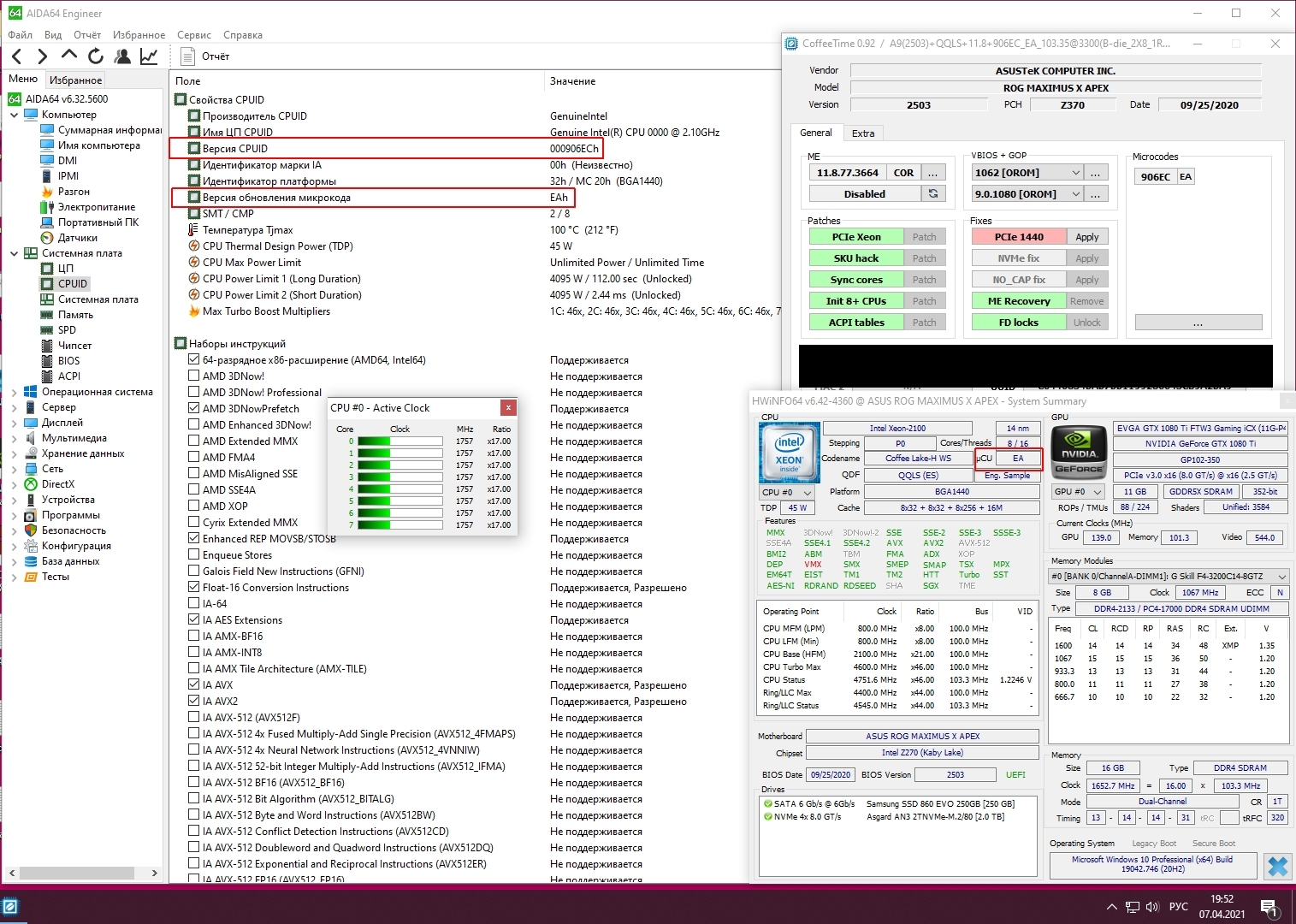
Task: Toggle AMD 3DNowPrefetch checkbox
Action: [x=194, y=409]
